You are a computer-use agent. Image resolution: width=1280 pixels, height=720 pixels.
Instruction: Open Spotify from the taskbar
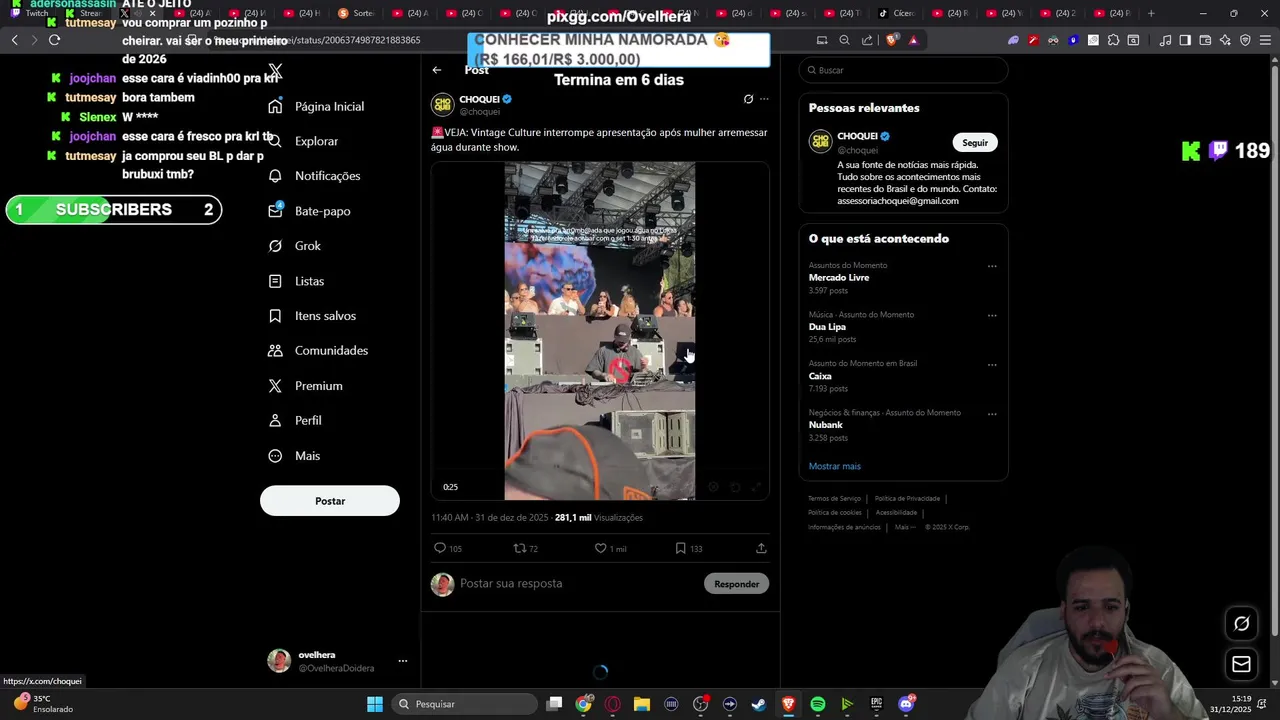pos(817,704)
